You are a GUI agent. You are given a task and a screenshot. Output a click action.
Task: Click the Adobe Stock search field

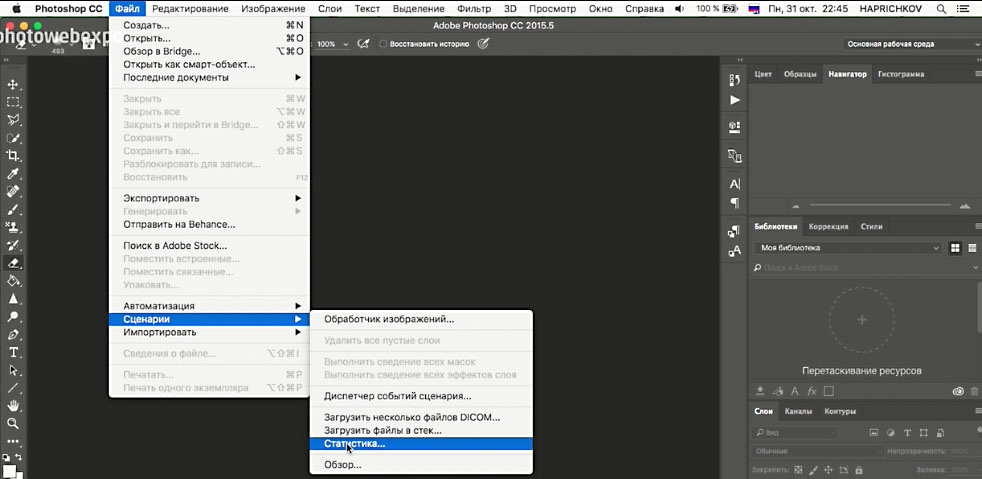[x=859, y=267]
